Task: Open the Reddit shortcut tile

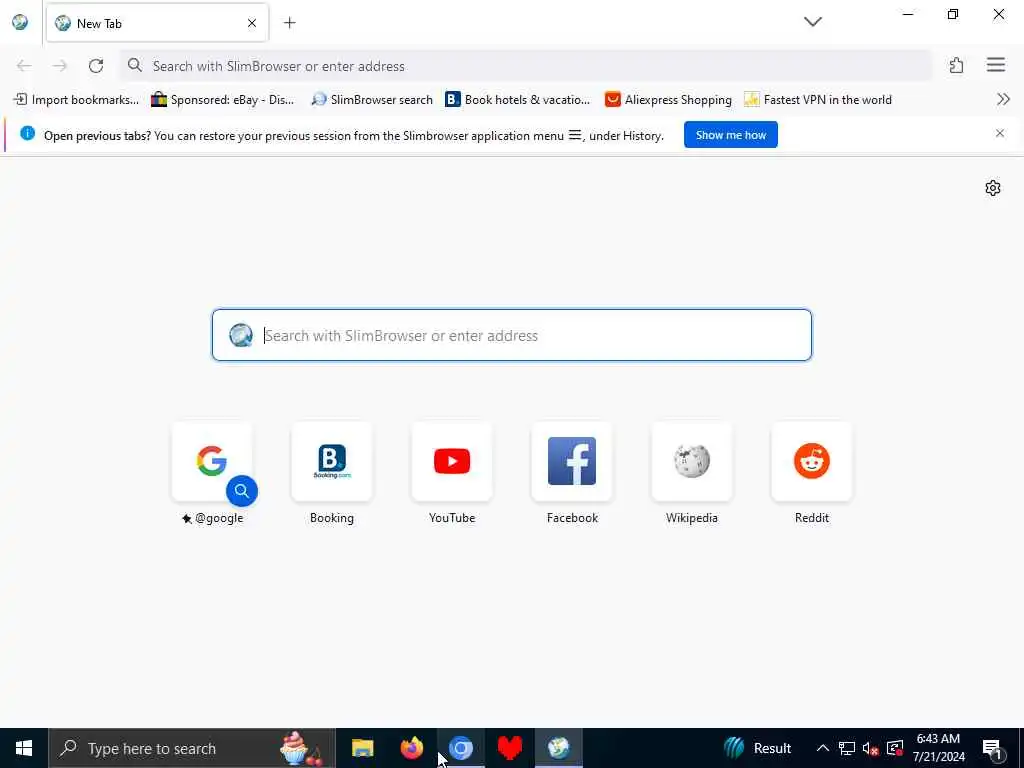Action: tap(812, 461)
